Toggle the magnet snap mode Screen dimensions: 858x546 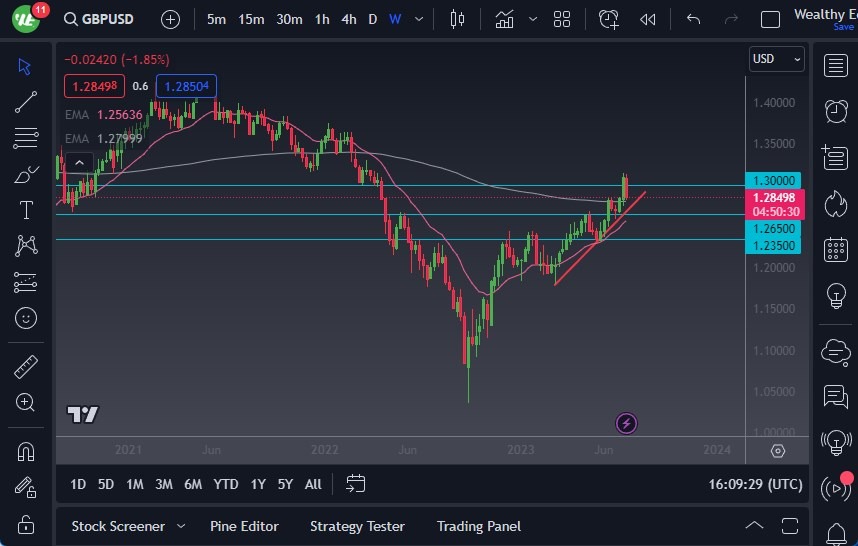pos(26,451)
